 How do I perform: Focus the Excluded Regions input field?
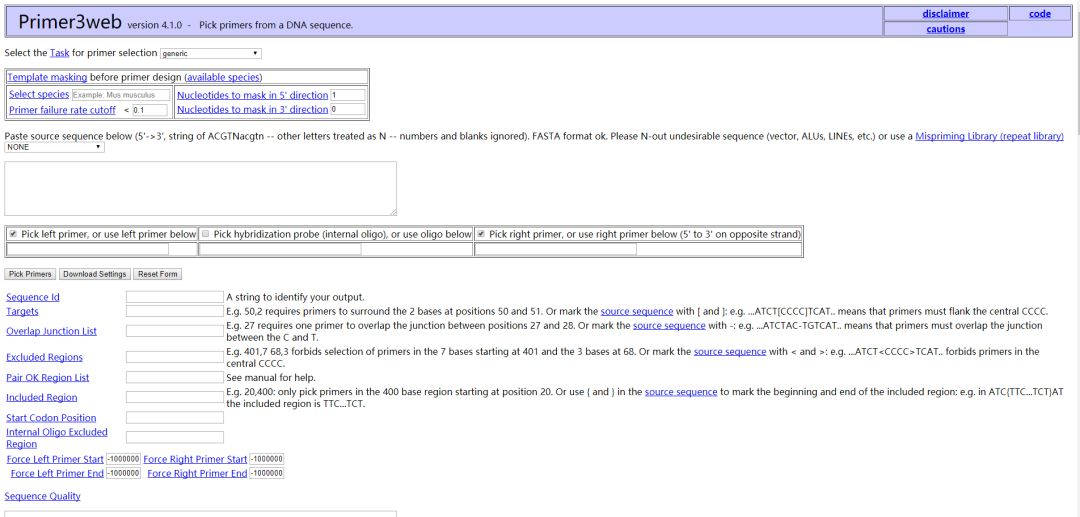[175, 357]
